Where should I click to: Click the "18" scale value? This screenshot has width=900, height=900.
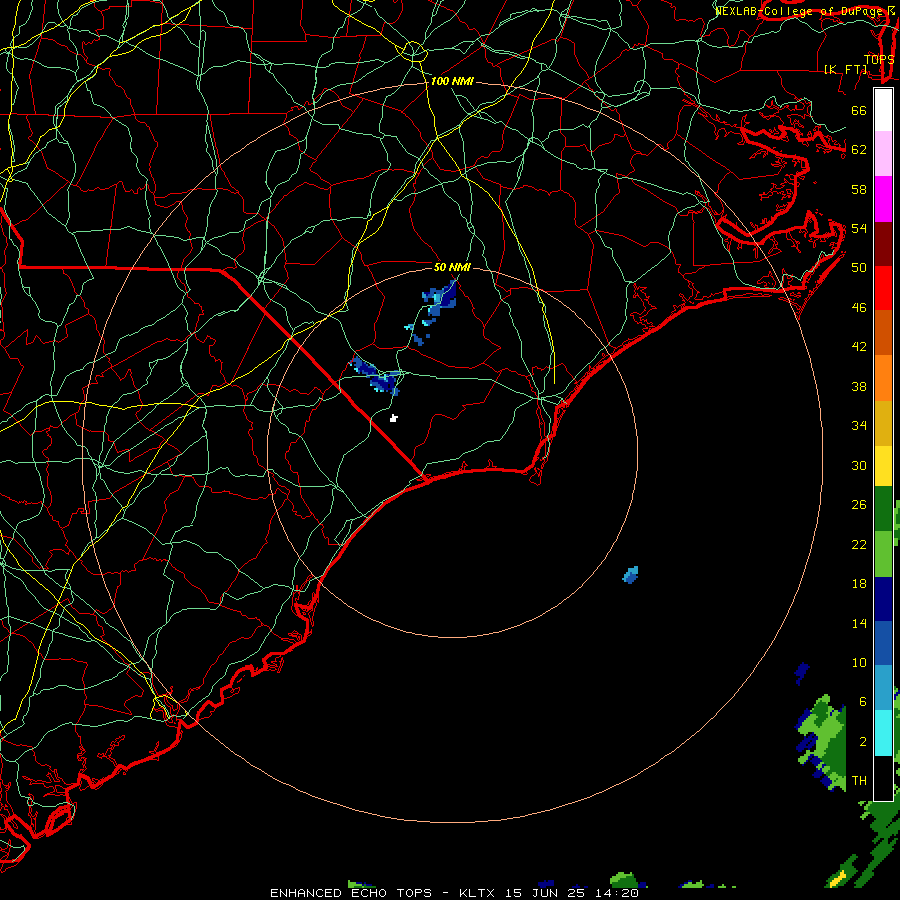tap(859, 584)
